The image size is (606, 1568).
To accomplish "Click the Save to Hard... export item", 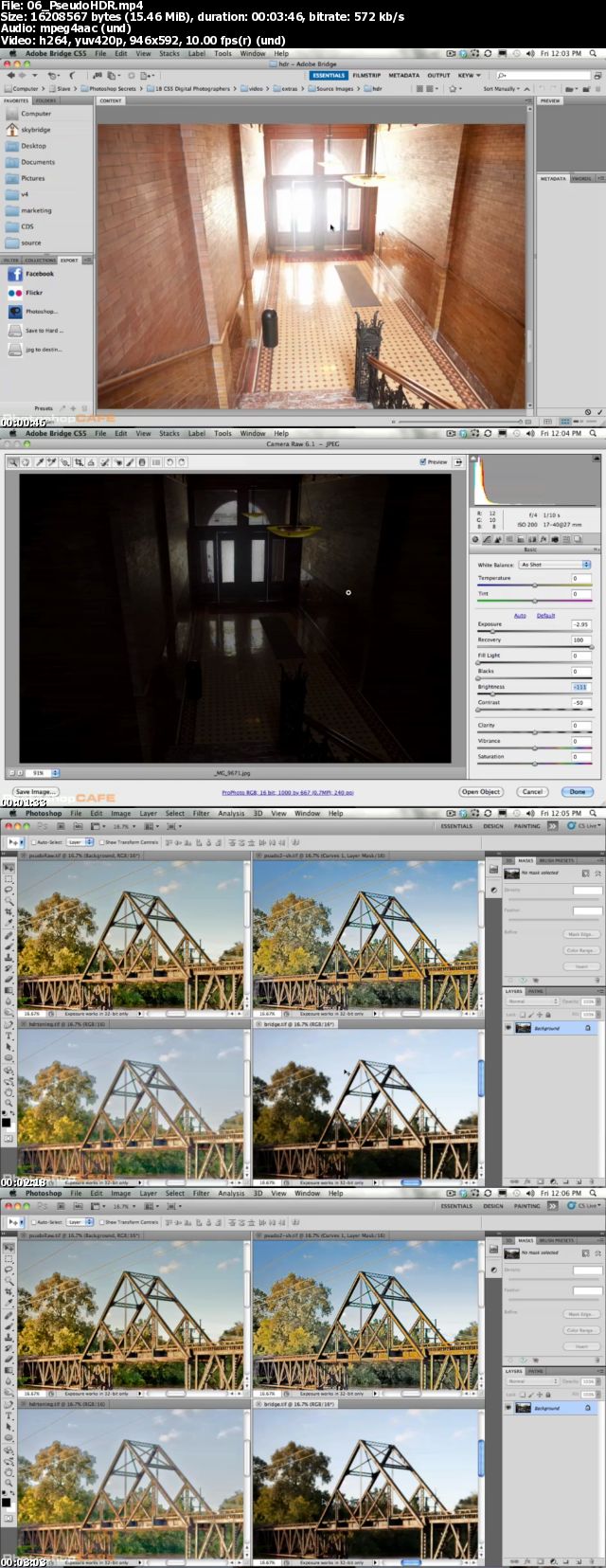I will click(35, 331).
